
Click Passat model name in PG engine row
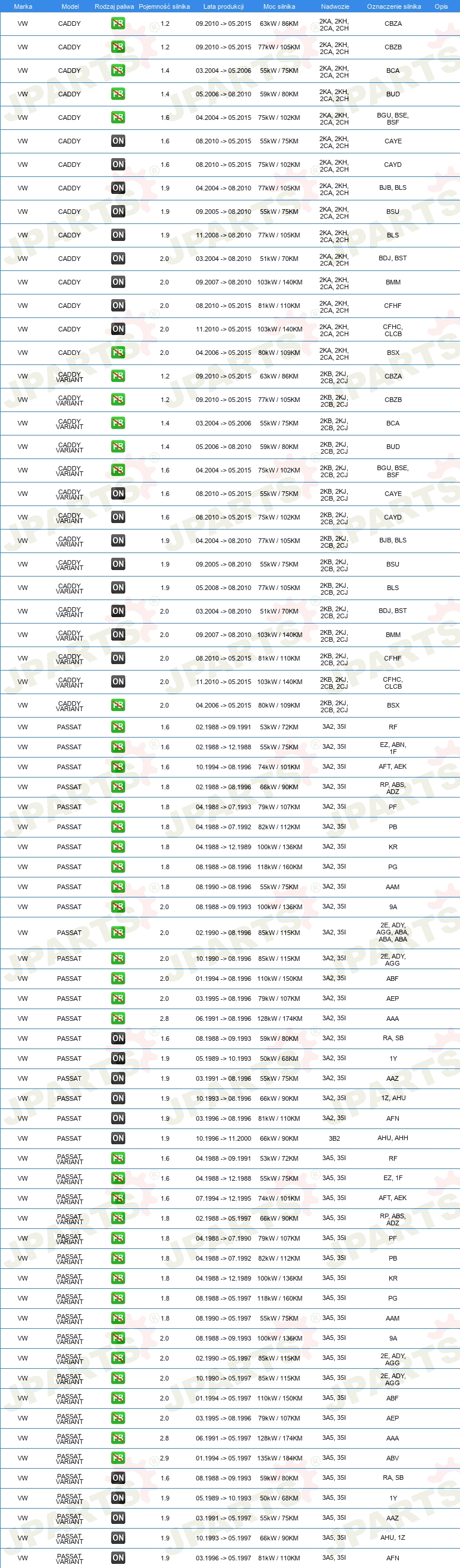(x=69, y=867)
